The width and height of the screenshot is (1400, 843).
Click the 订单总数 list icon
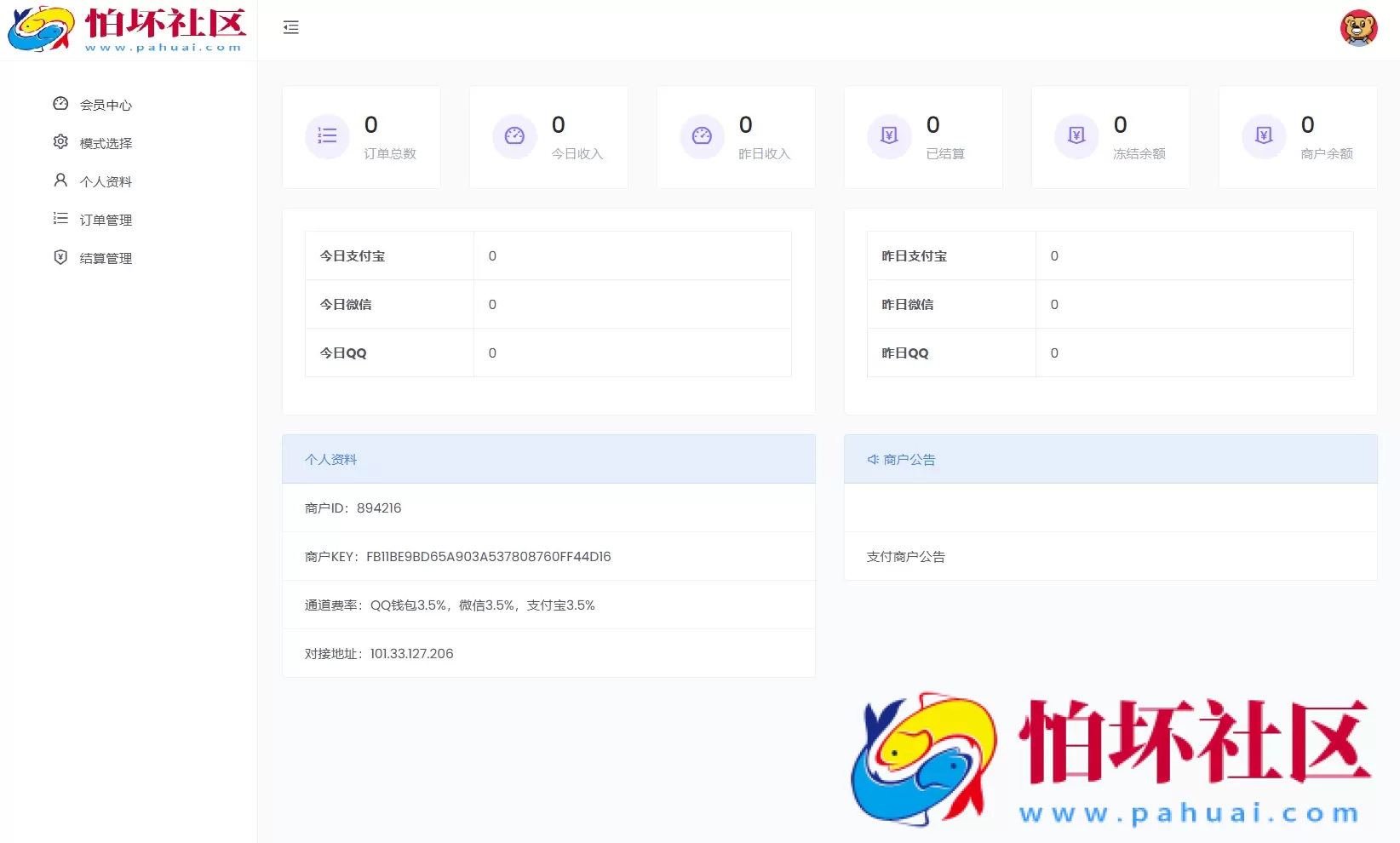[327, 135]
